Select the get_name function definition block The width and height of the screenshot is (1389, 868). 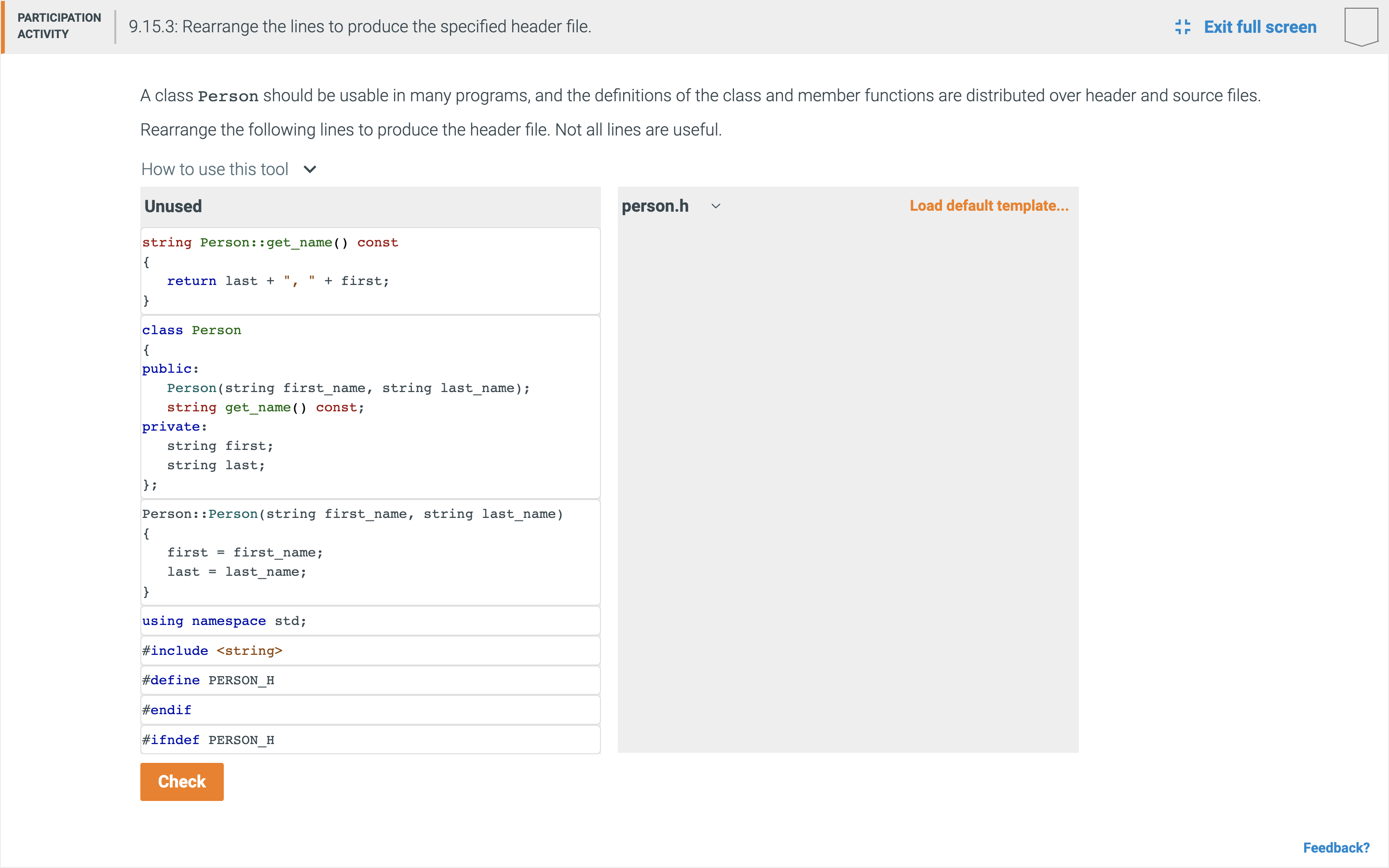tap(370, 271)
